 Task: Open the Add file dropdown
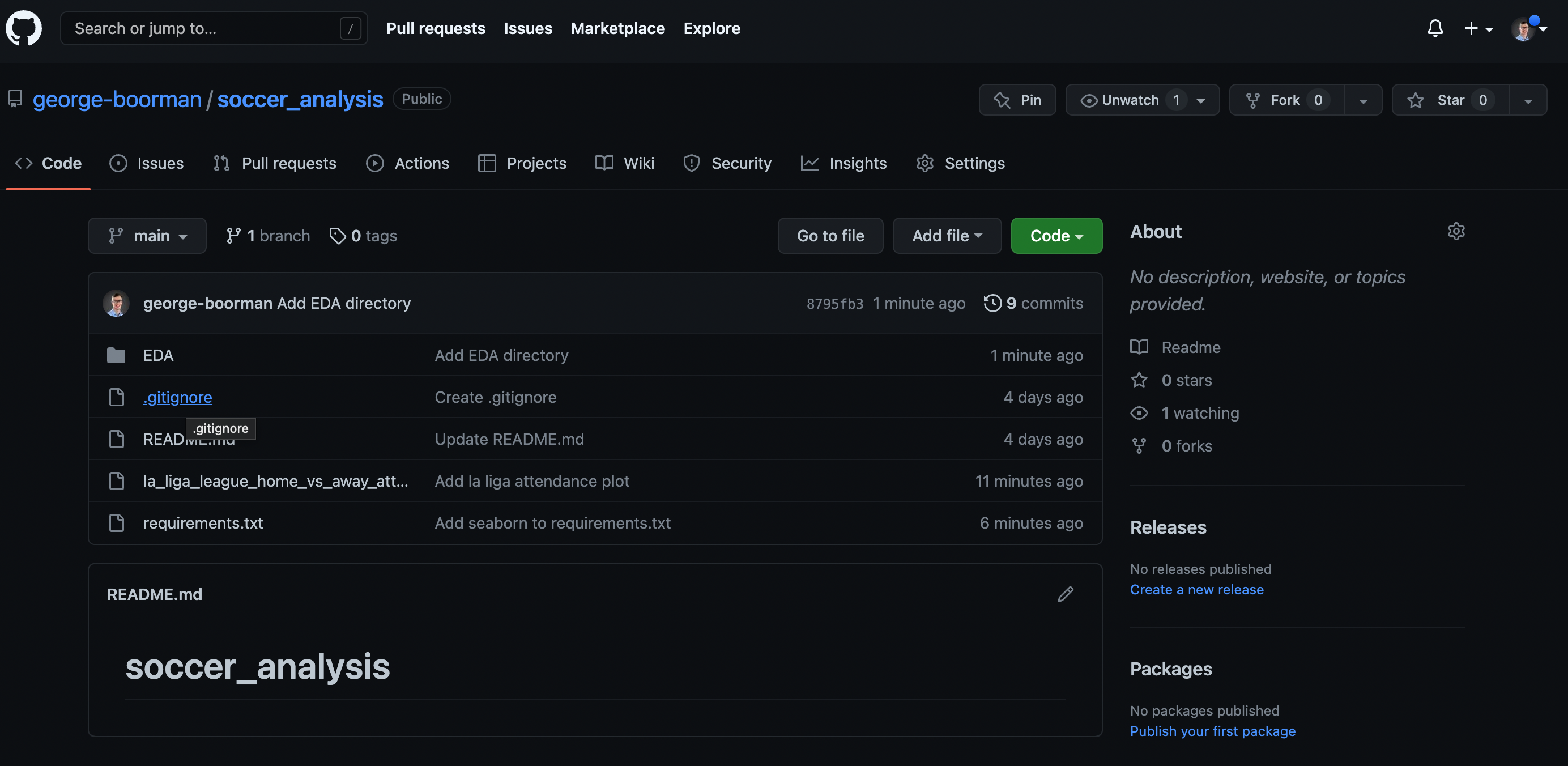coord(947,236)
